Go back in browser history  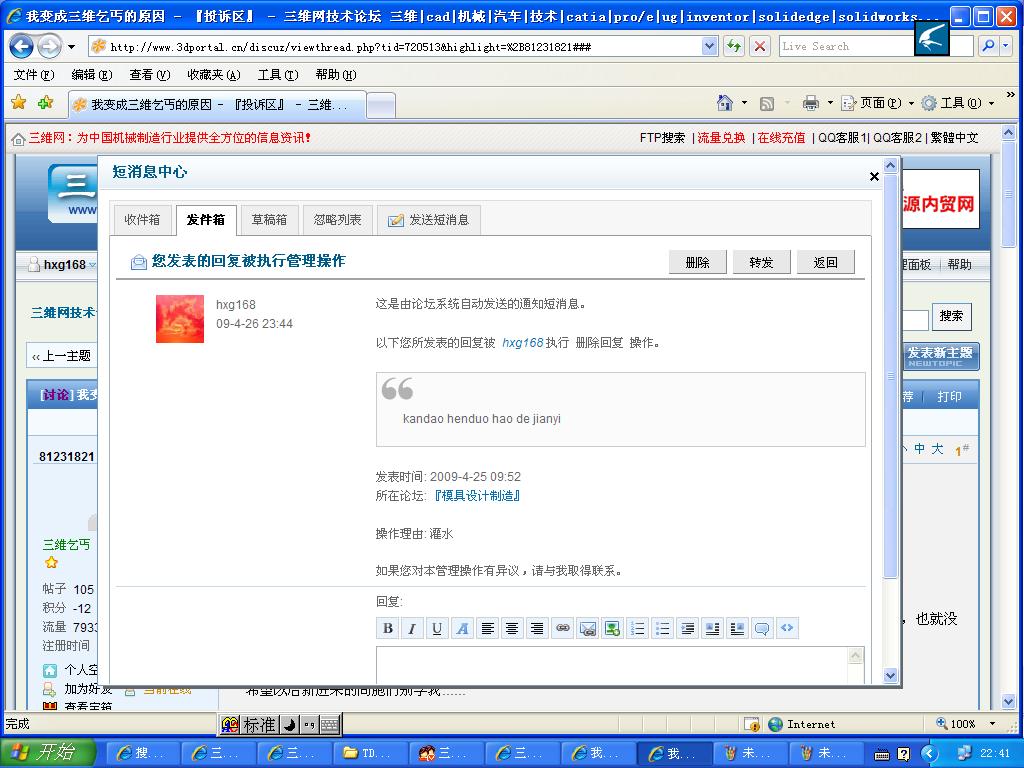coord(22,46)
